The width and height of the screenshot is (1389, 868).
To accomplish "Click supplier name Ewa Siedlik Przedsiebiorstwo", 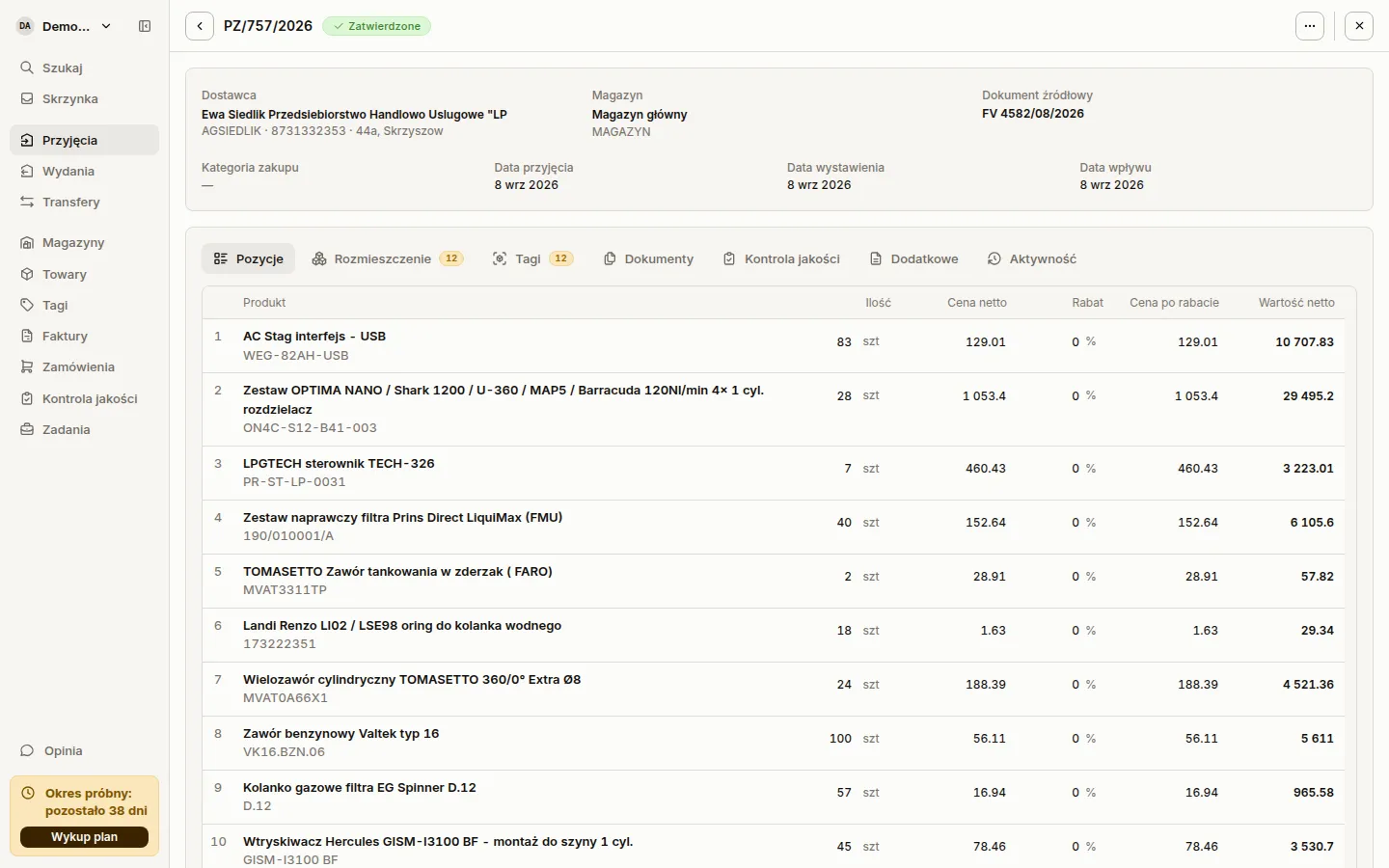I will coord(354,115).
